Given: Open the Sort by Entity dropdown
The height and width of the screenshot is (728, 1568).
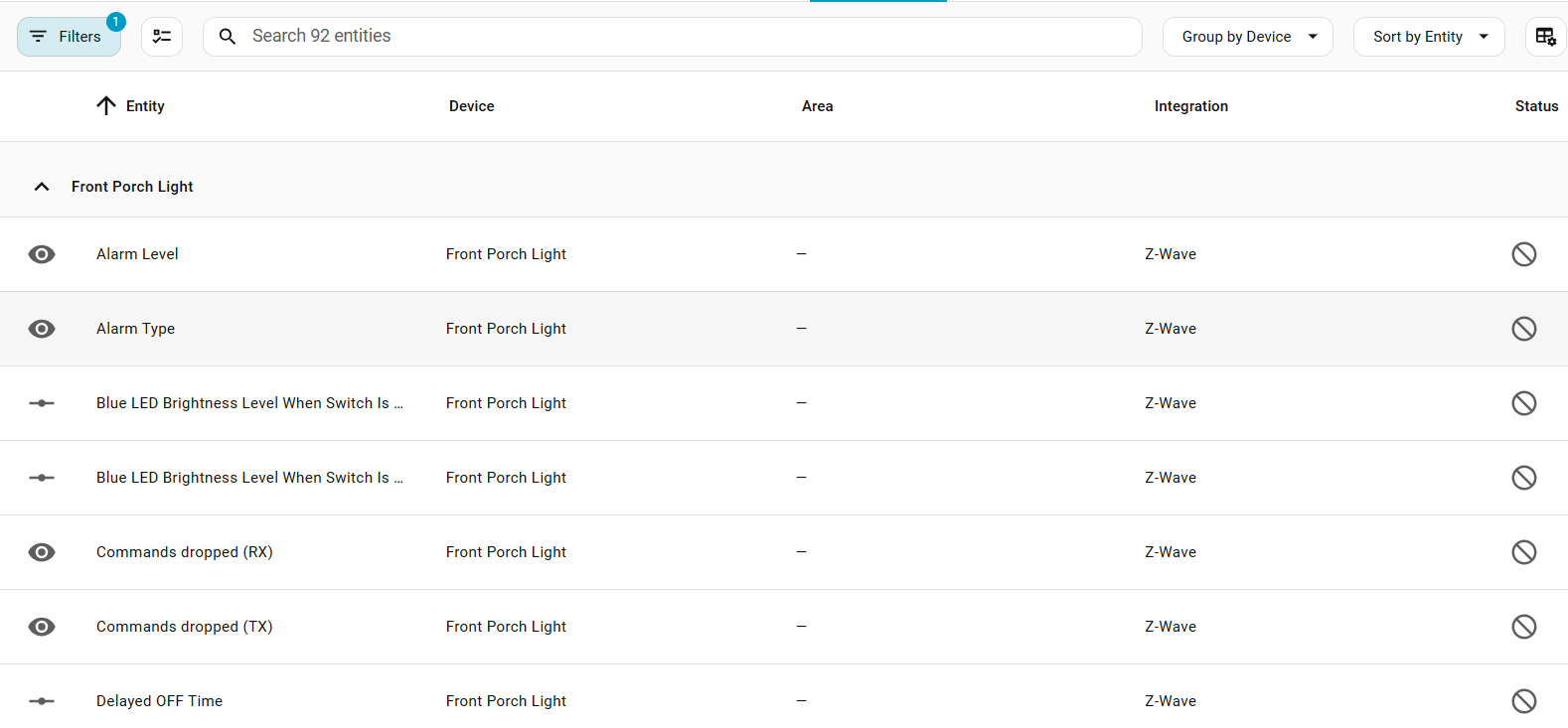Looking at the screenshot, I should click(x=1428, y=37).
